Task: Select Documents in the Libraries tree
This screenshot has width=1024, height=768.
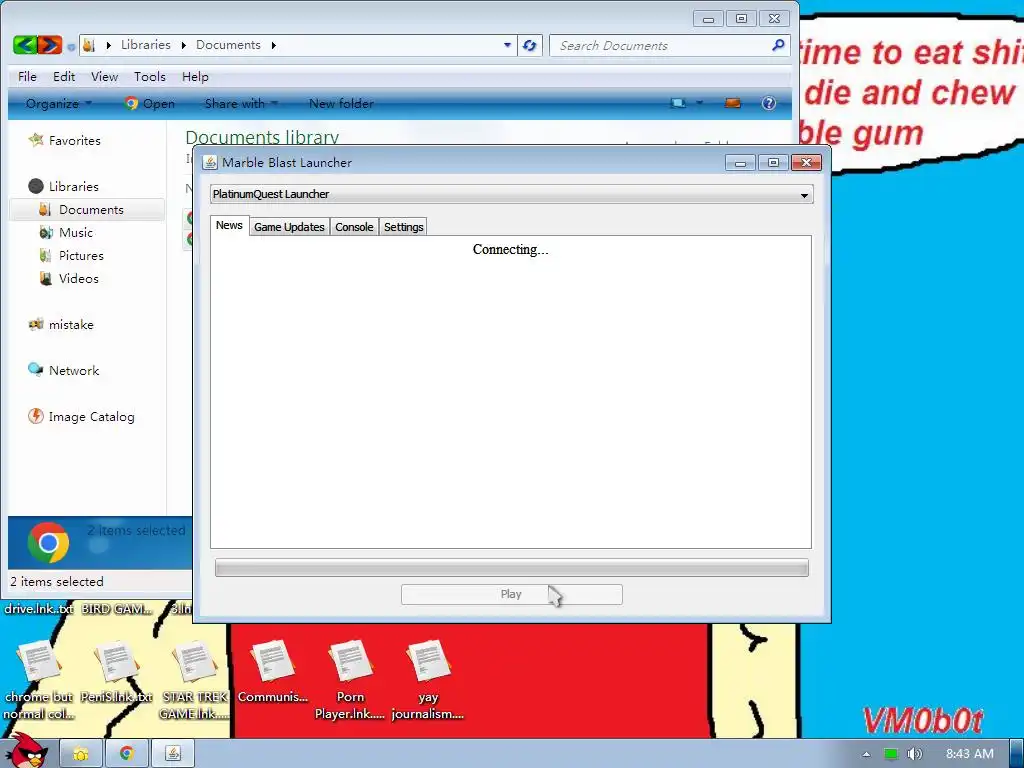Action: pos(88,209)
